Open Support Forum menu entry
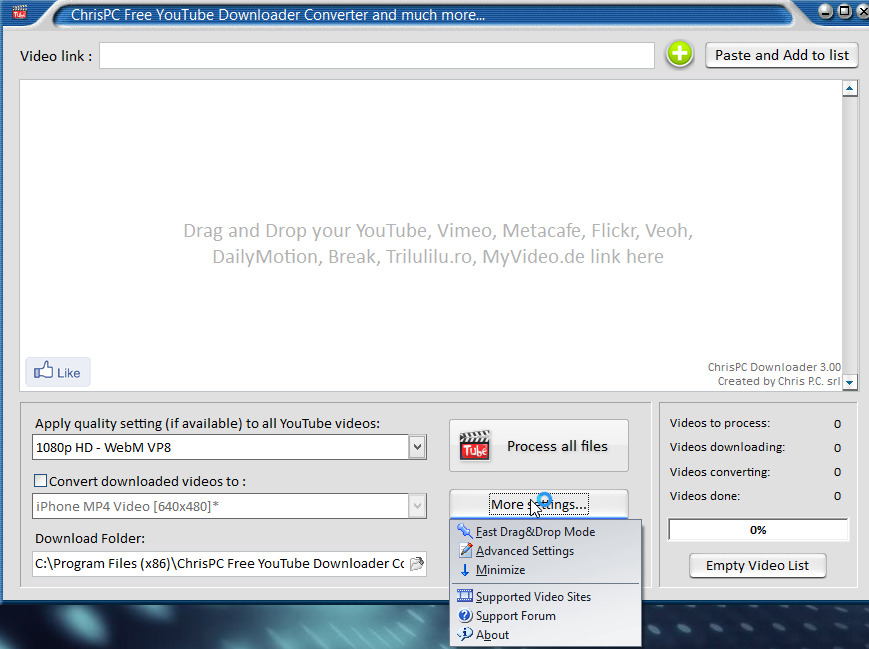Image resolution: width=869 pixels, height=649 pixels. (x=546, y=616)
